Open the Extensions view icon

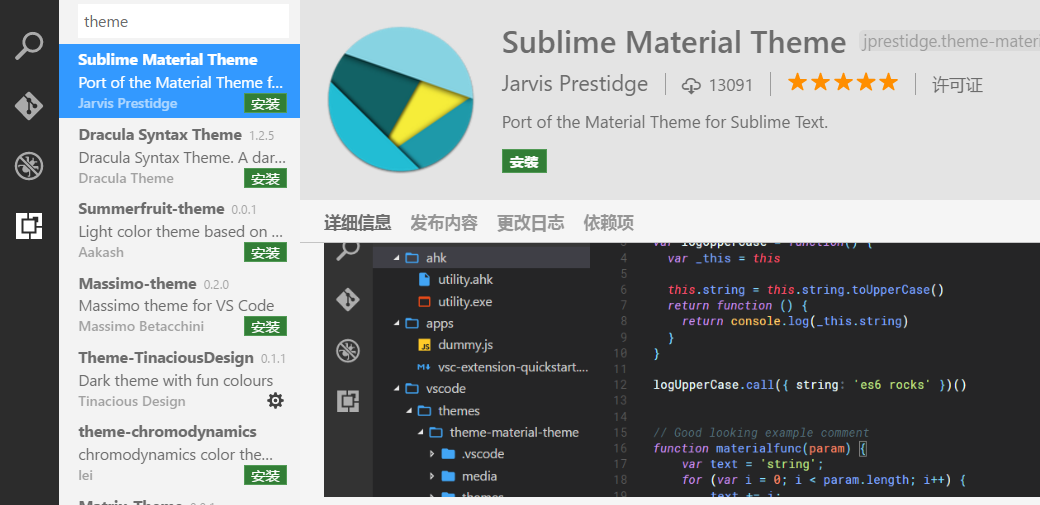(x=29, y=226)
